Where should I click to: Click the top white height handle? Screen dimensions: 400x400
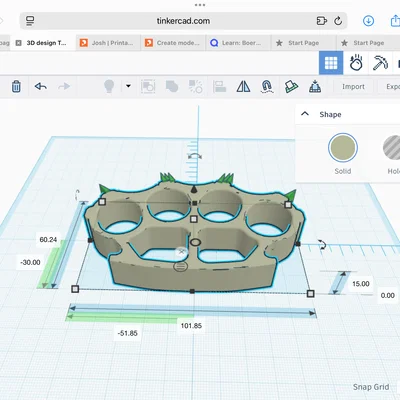(193, 219)
